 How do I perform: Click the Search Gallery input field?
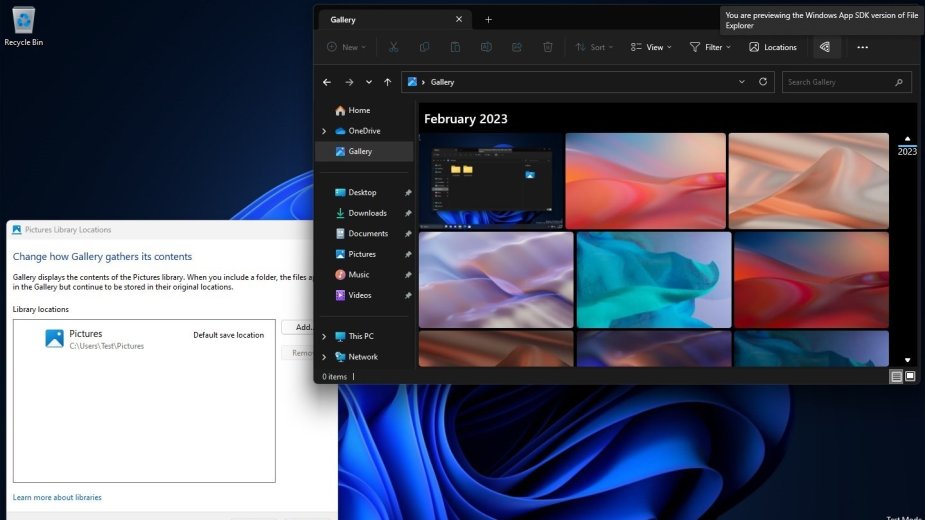[847, 82]
